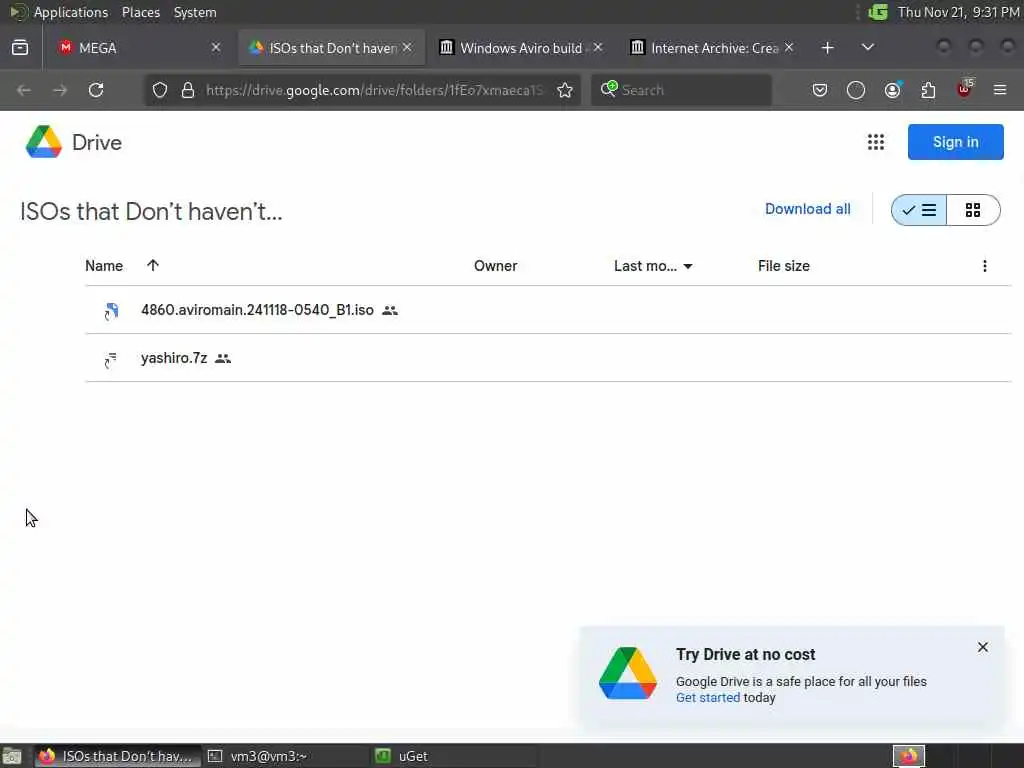The height and width of the screenshot is (768, 1024).
Task: Open the column header more options menu
Action: pyautogui.click(x=985, y=266)
